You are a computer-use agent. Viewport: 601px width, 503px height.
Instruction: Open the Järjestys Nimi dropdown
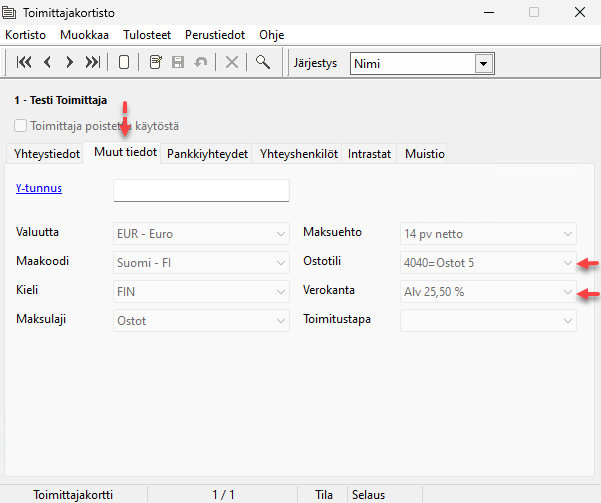coord(483,64)
